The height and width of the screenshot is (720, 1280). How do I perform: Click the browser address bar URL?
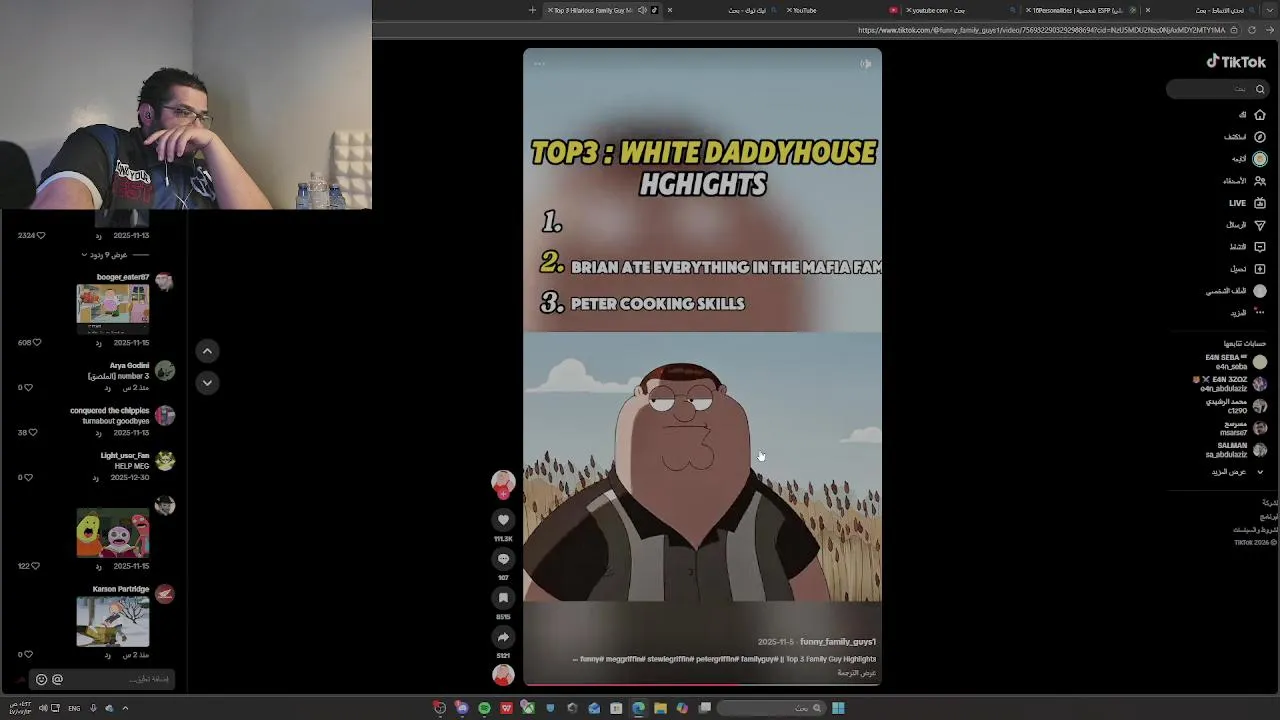click(1040, 30)
